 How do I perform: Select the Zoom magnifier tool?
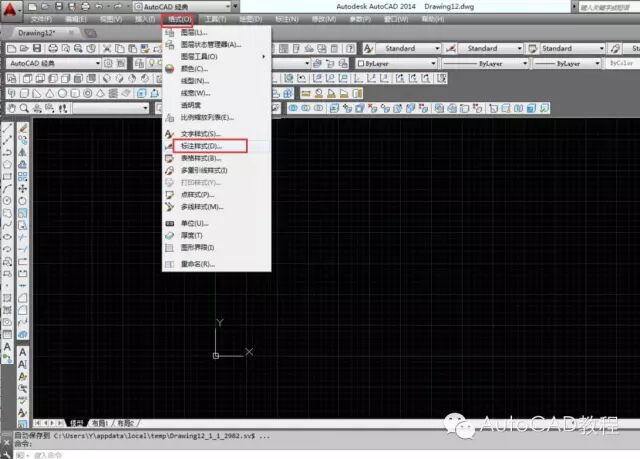click(x=24, y=108)
